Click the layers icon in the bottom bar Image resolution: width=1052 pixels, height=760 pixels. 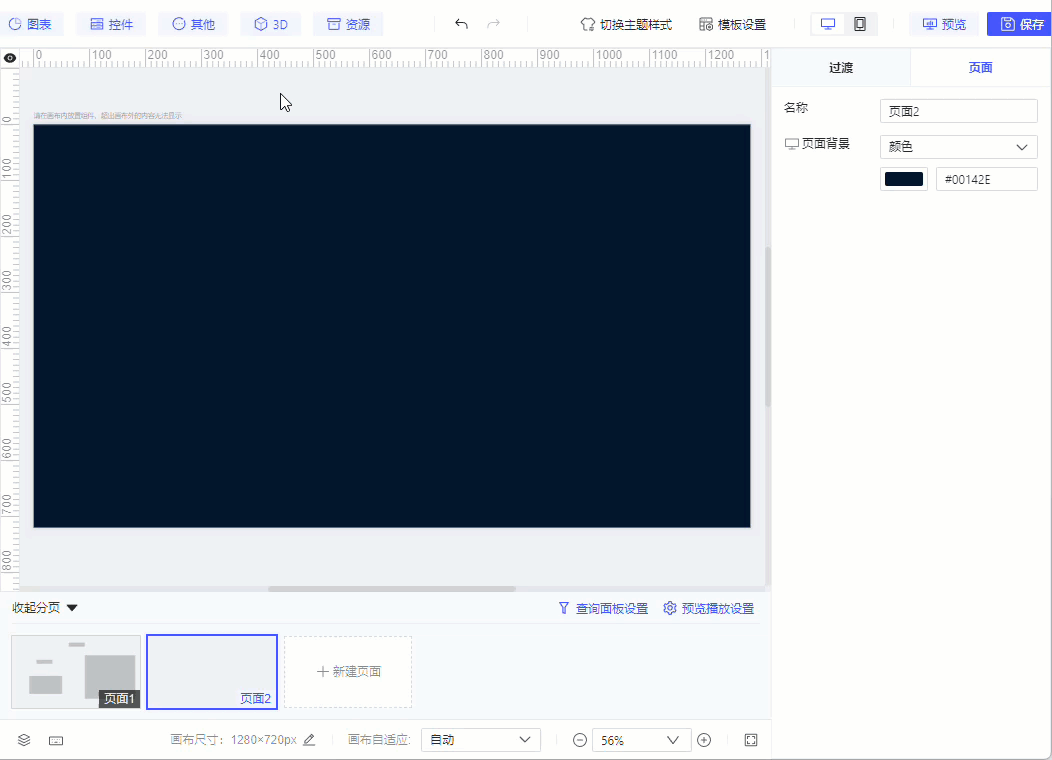click(23, 739)
